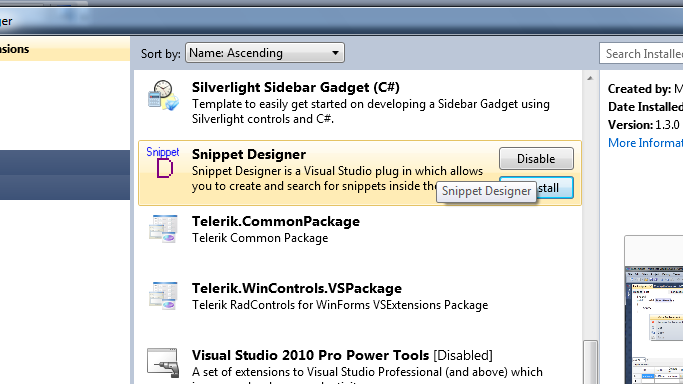This screenshot has height=384, width=683.
Task: Open the Sort by Name: Ascending dropdown
Action: click(x=265, y=53)
